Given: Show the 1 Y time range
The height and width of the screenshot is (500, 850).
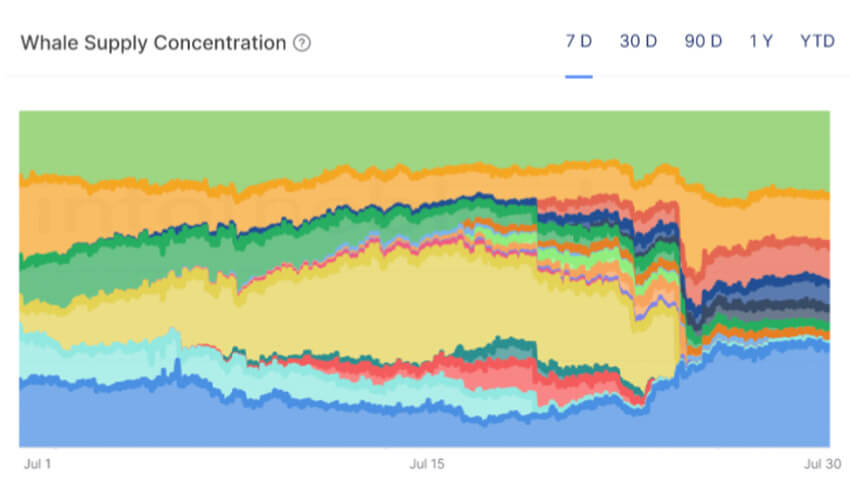Looking at the screenshot, I should pyautogui.click(x=761, y=42).
